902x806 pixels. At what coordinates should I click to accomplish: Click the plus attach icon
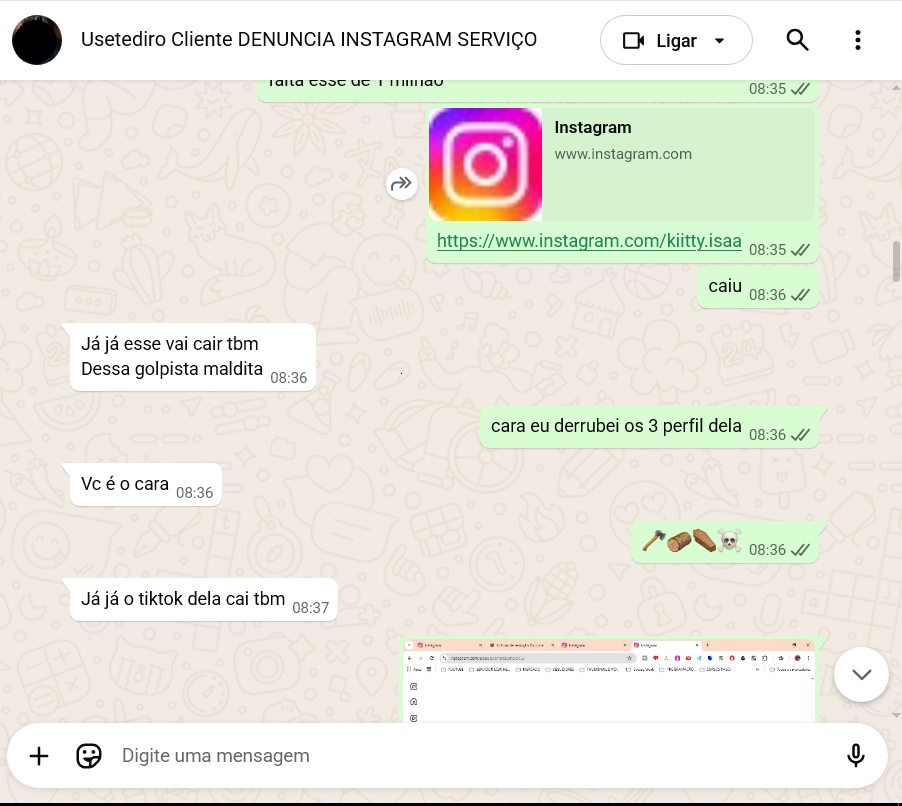pos(39,756)
